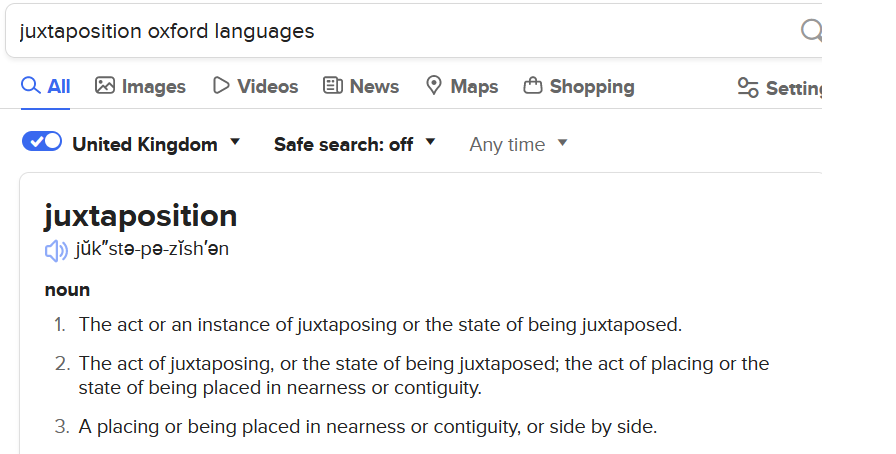Click the search magnifier icon in search box

click(x=811, y=31)
